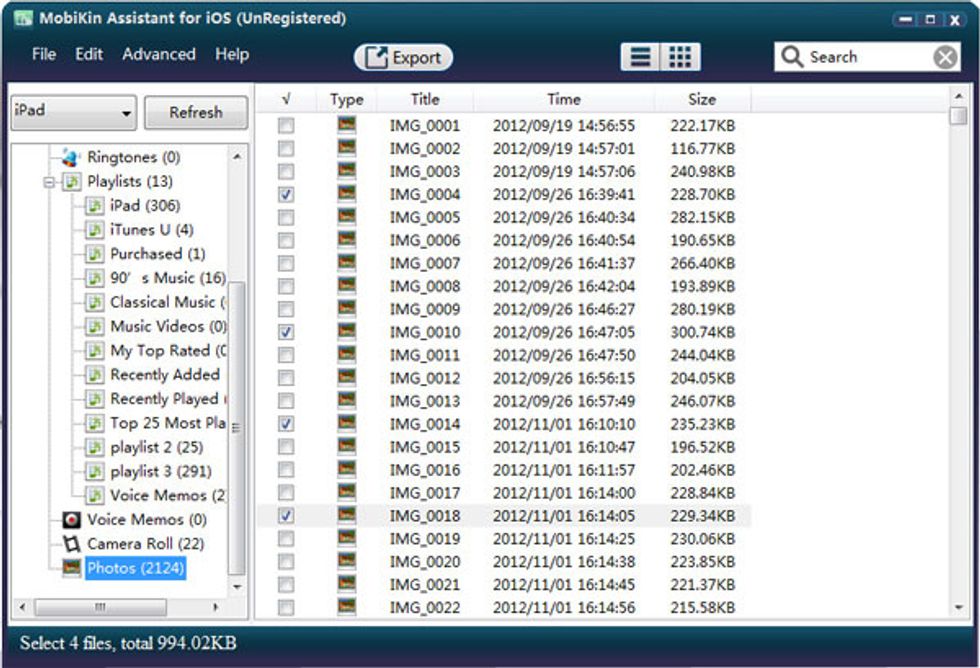Screen dimensions: 980x668
Task: Click in the Search input field
Action: (x=869, y=57)
